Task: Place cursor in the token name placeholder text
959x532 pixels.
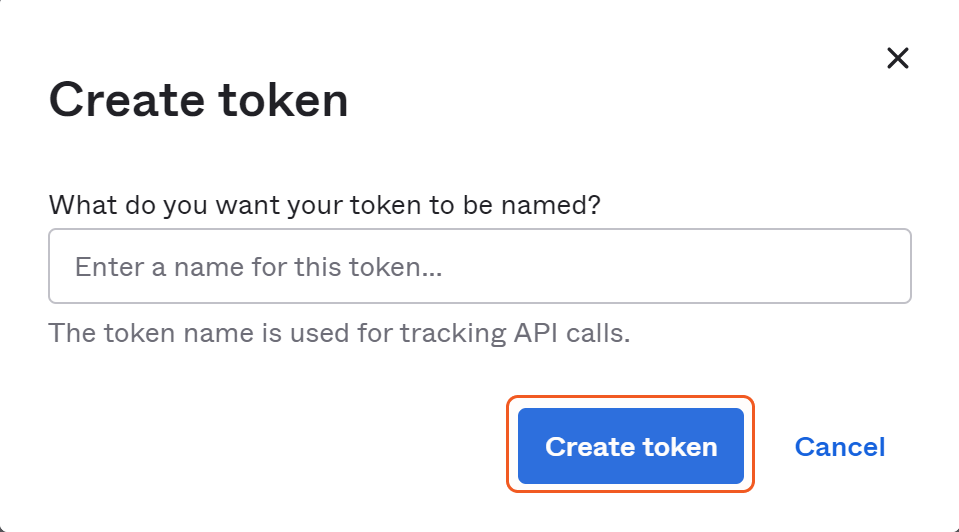Action: (258, 267)
